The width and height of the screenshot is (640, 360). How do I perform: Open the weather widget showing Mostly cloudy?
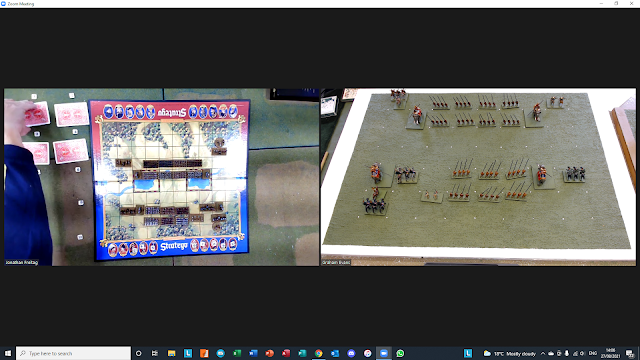509,353
